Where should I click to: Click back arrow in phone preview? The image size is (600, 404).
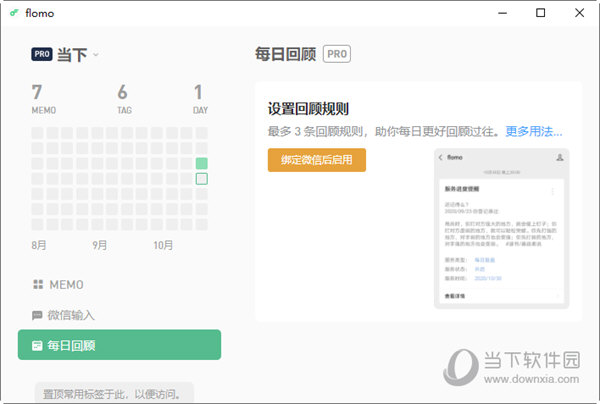tap(440, 157)
